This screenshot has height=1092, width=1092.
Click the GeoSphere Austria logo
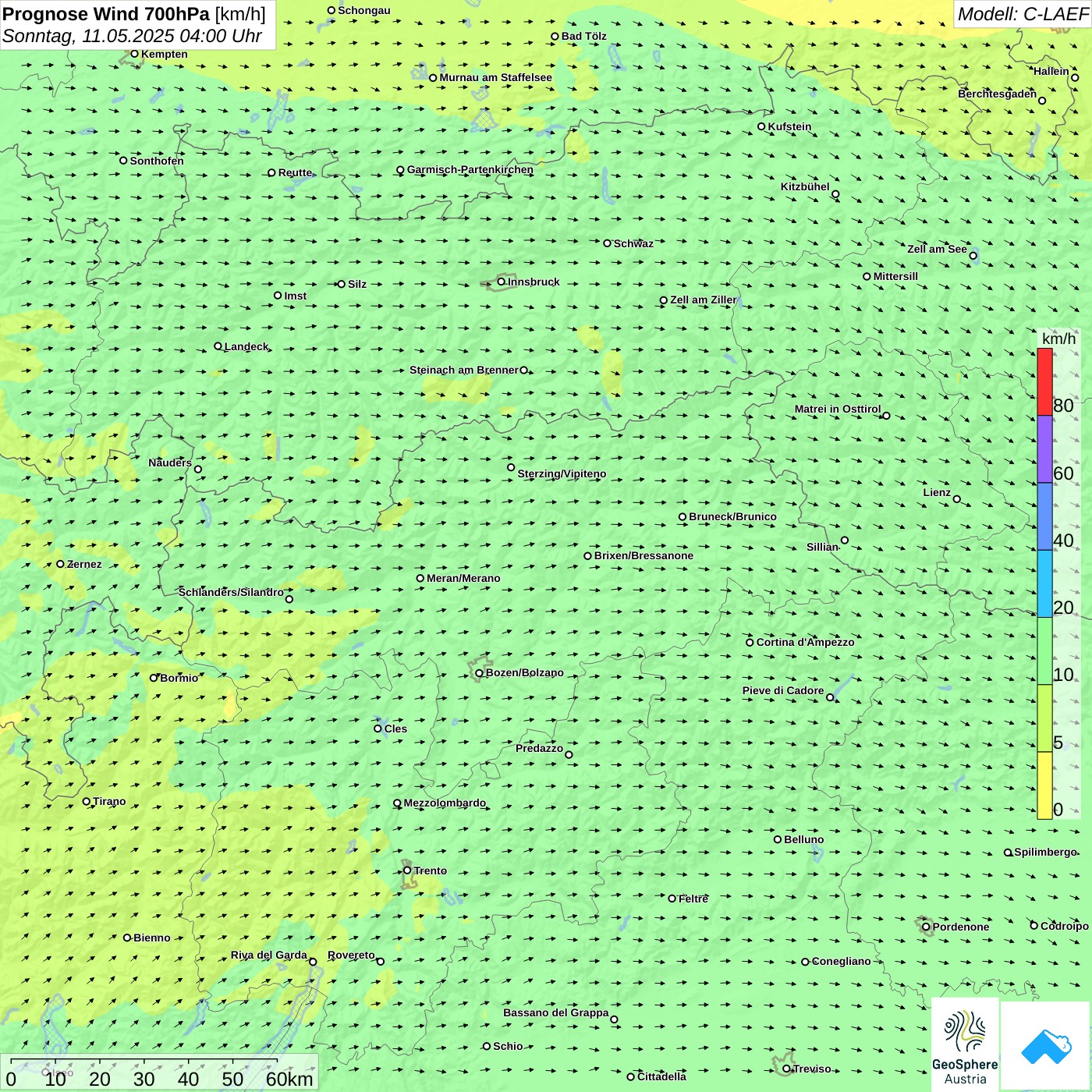coord(965,1045)
